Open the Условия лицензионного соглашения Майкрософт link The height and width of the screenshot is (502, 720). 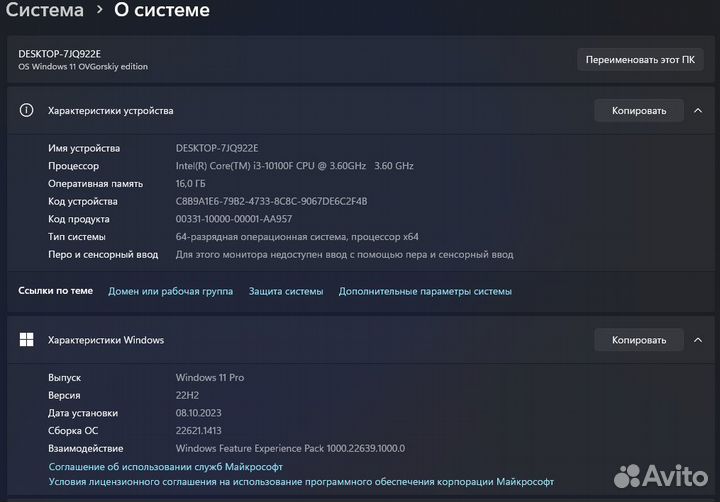pyautogui.click(x=301, y=481)
